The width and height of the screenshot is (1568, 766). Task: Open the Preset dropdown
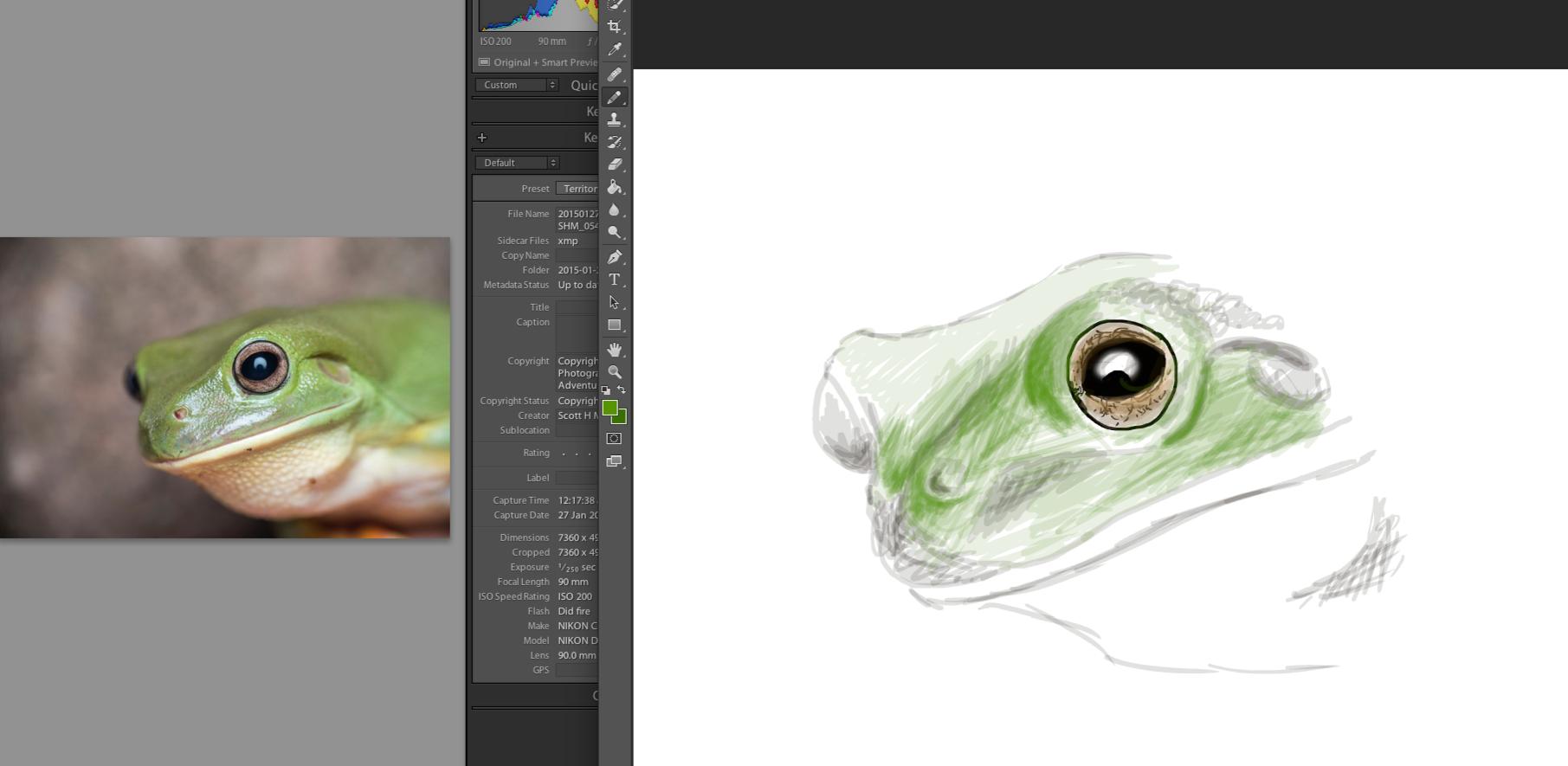click(x=578, y=189)
